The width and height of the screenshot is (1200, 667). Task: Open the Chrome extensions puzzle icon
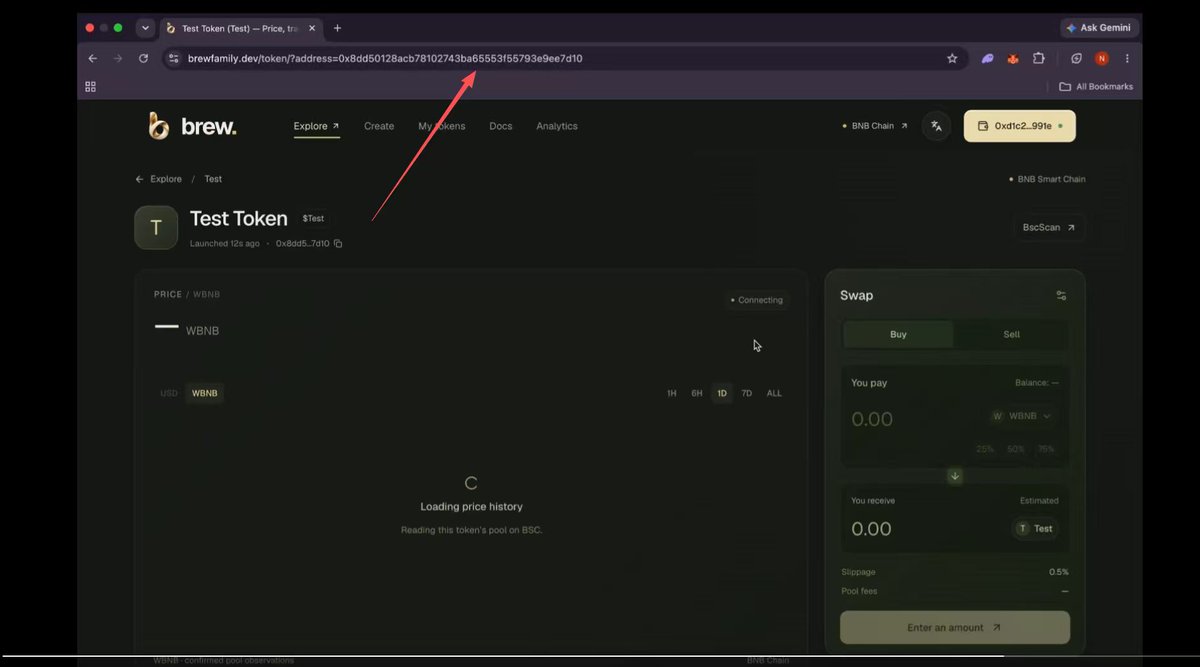(x=1039, y=59)
